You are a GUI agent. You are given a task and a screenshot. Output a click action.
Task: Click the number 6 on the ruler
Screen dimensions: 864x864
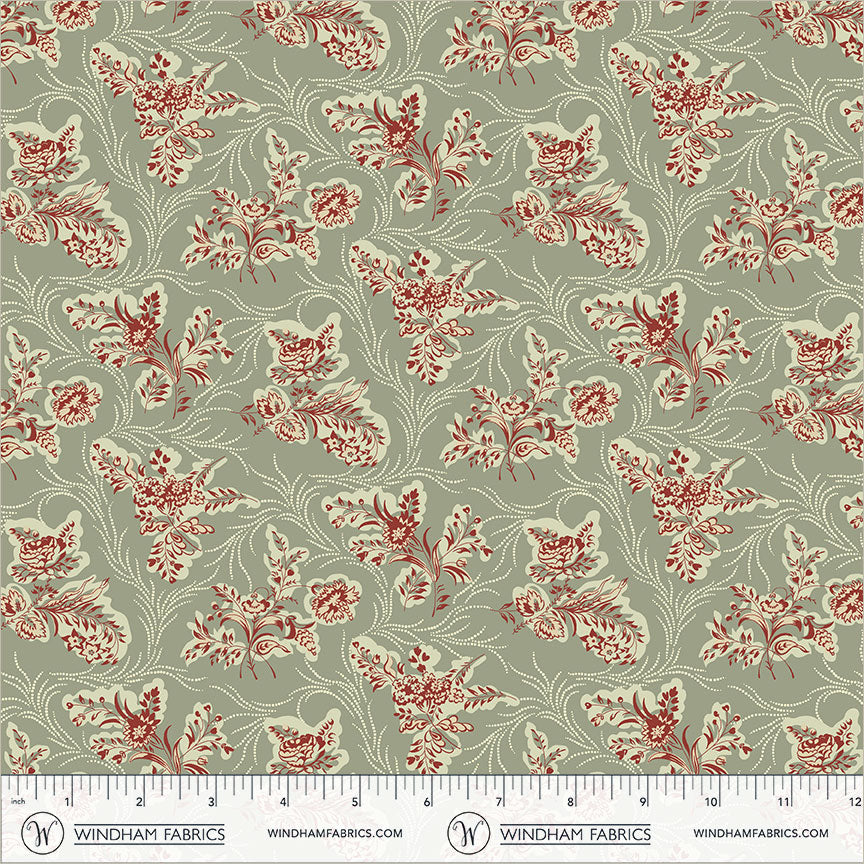[x=427, y=803]
